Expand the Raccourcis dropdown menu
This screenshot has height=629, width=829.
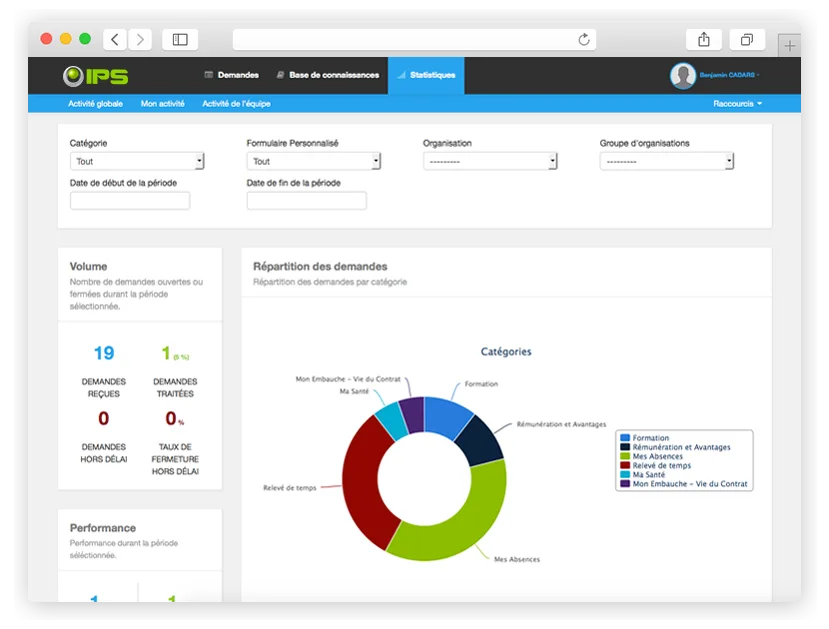(738, 104)
